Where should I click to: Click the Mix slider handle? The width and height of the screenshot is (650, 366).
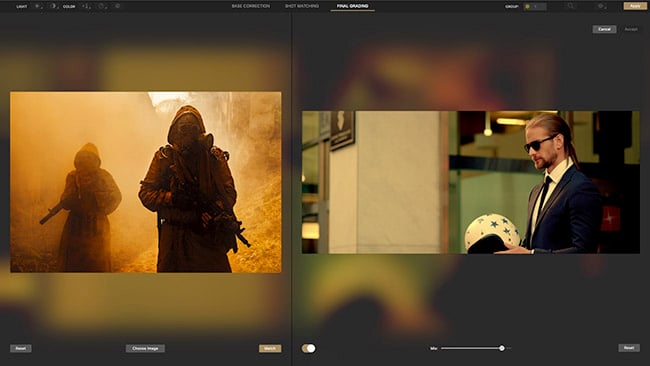pyautogui.click(x=502, y=348)
